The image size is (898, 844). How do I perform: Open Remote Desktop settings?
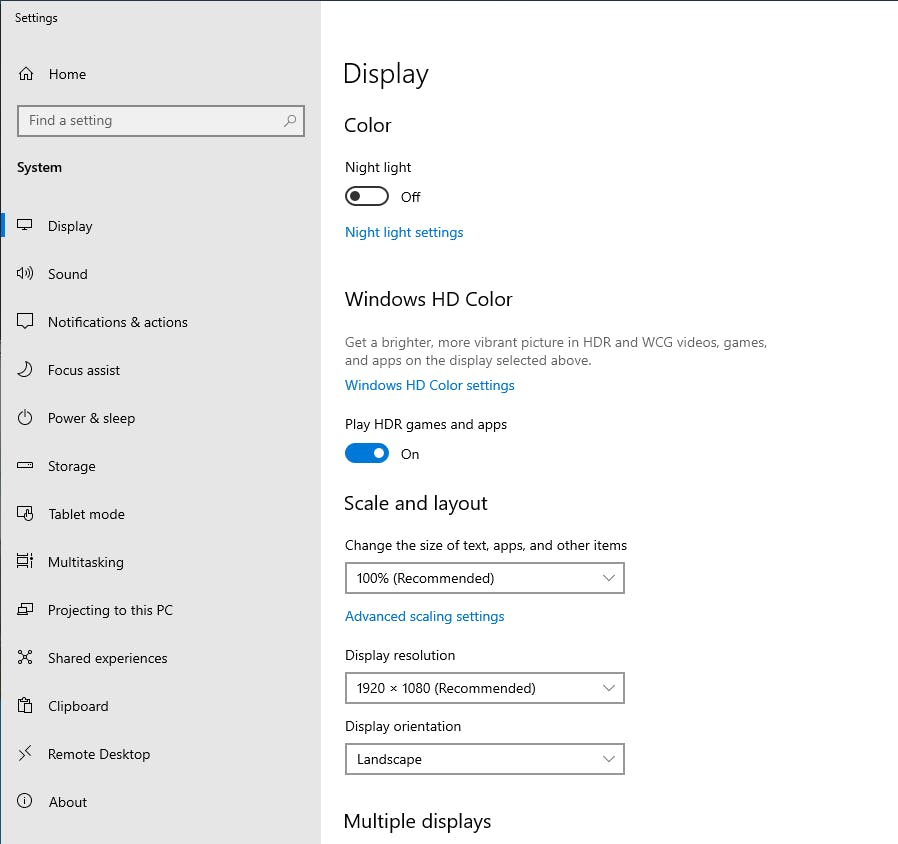(160, 755)
